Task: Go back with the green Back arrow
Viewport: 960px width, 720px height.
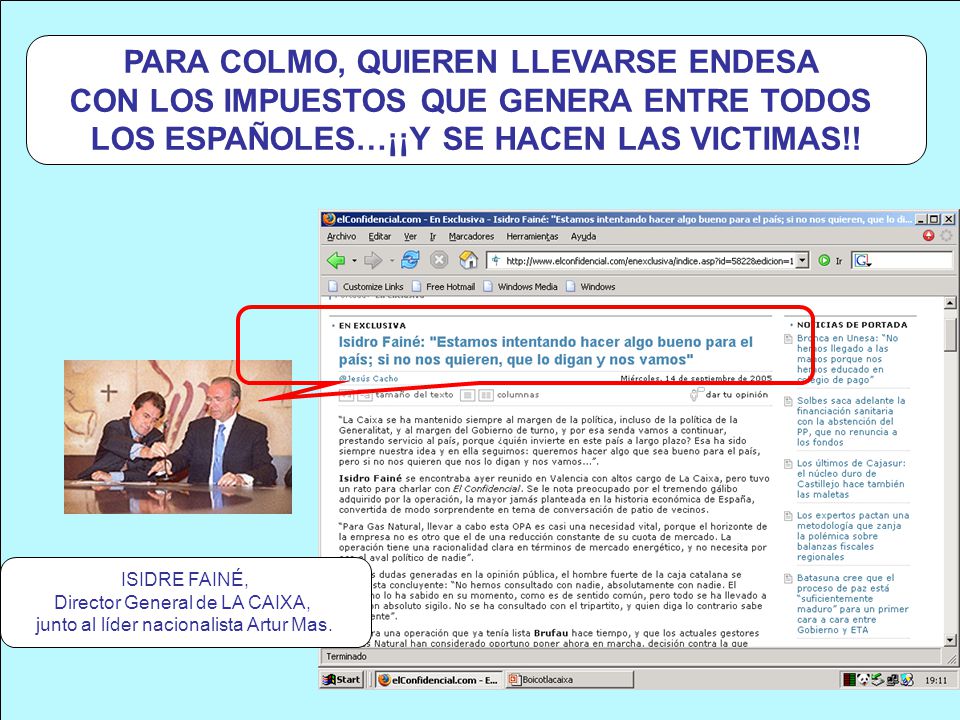Action: tap(336, 261)
